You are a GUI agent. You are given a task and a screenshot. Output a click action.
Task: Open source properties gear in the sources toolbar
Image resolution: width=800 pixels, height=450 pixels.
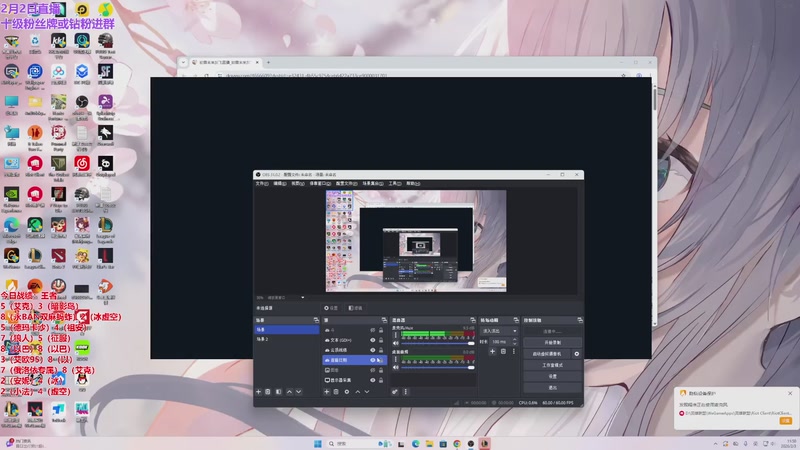[x=347, y=392]
